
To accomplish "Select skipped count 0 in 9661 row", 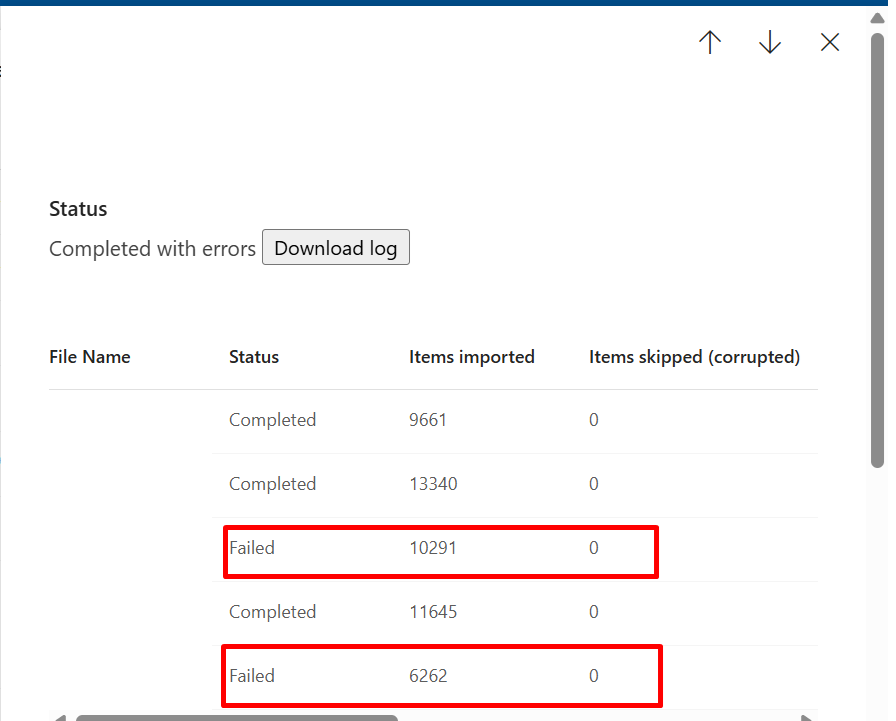I will tap(594, 420).
